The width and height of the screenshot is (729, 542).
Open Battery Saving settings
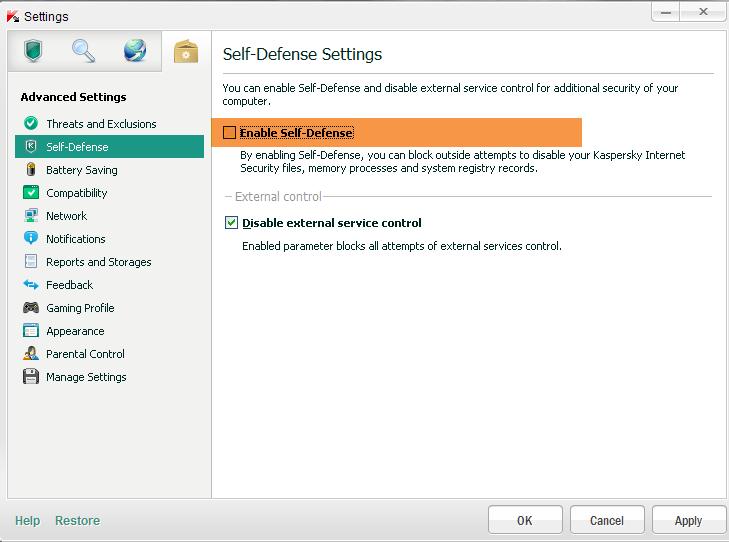point(109,170)
